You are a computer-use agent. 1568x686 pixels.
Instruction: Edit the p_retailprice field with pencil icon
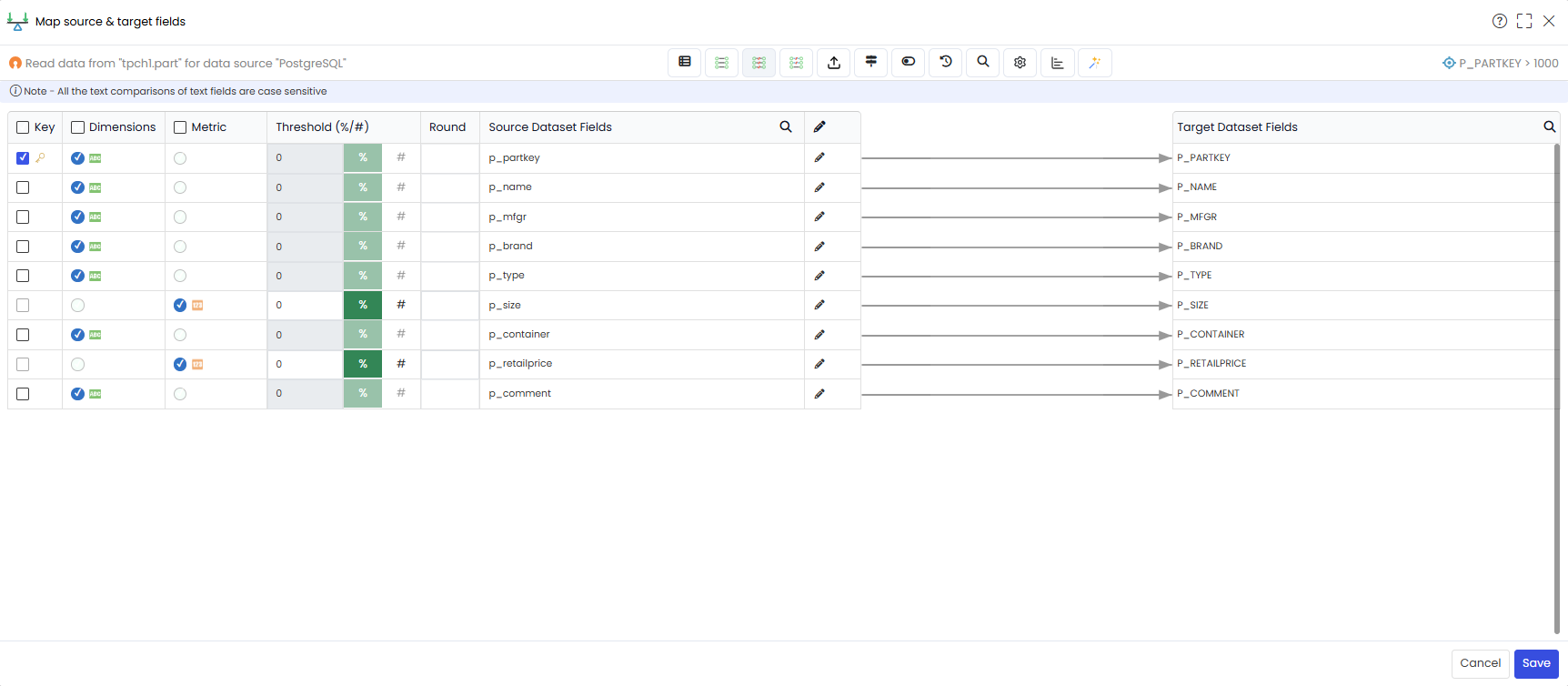(x=819, y=364)
